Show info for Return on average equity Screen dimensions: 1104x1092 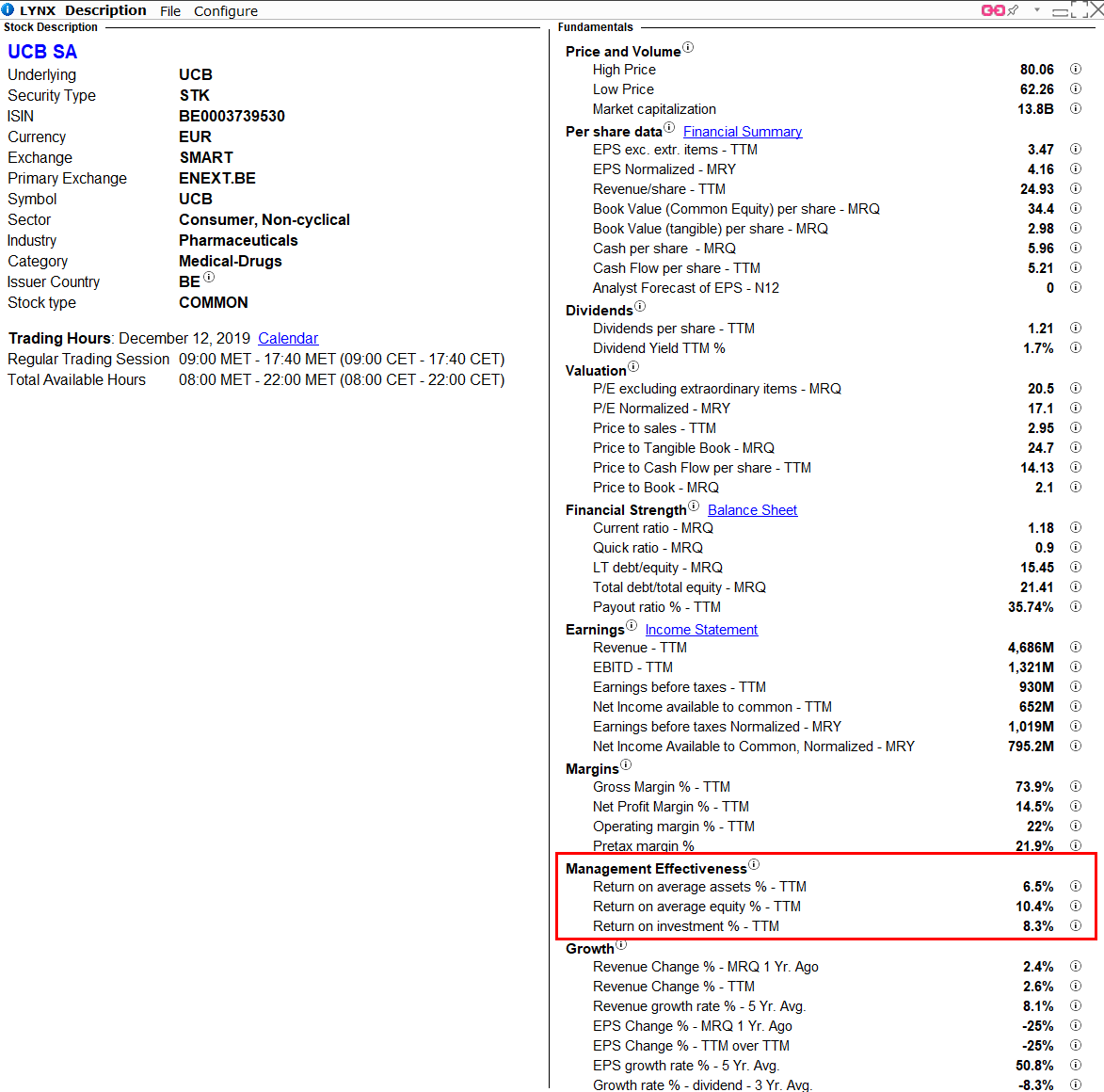(1075, 907)
